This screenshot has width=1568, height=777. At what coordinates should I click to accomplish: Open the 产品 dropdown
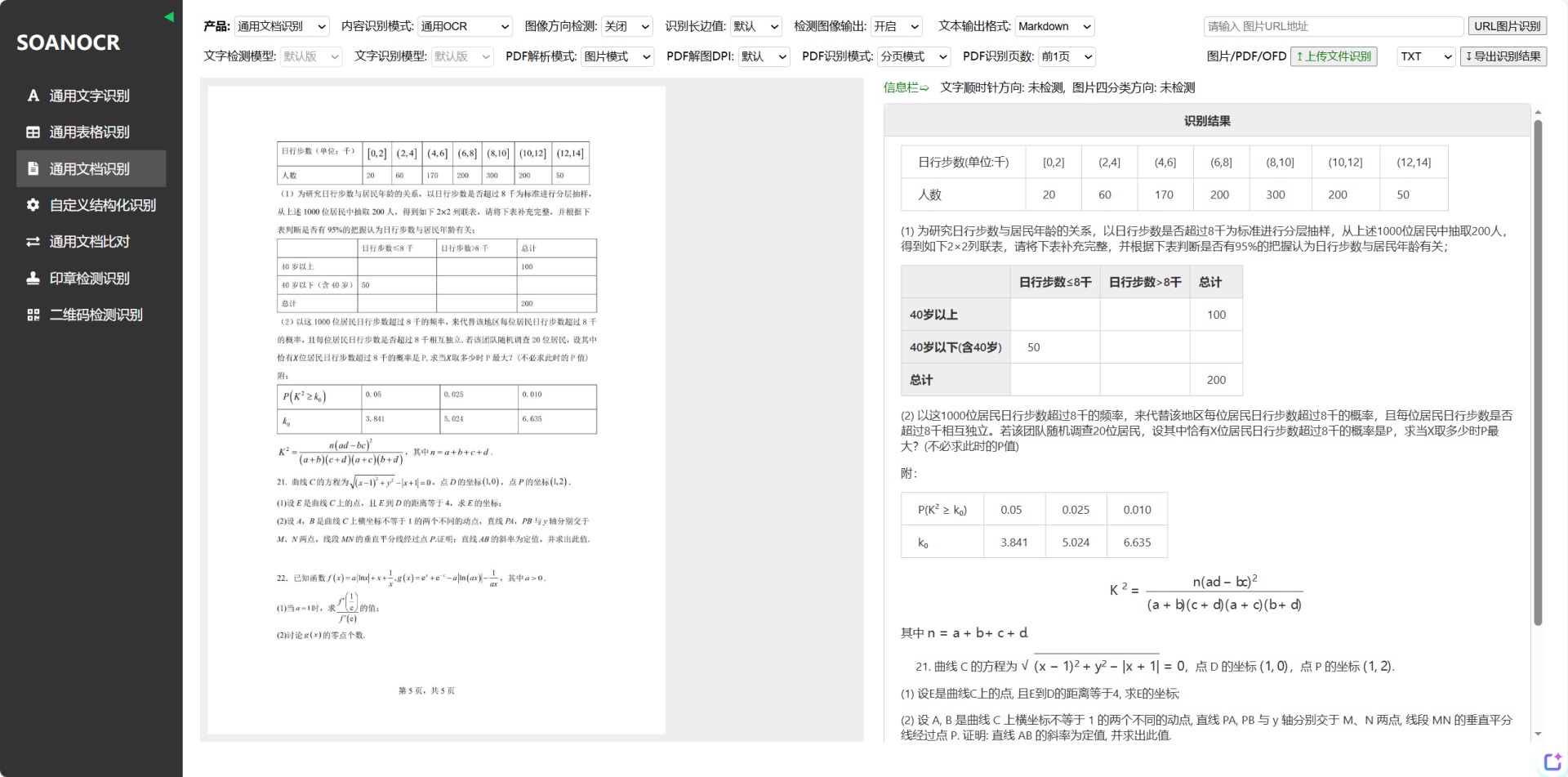pyautogui.click(x=281, y=26)
